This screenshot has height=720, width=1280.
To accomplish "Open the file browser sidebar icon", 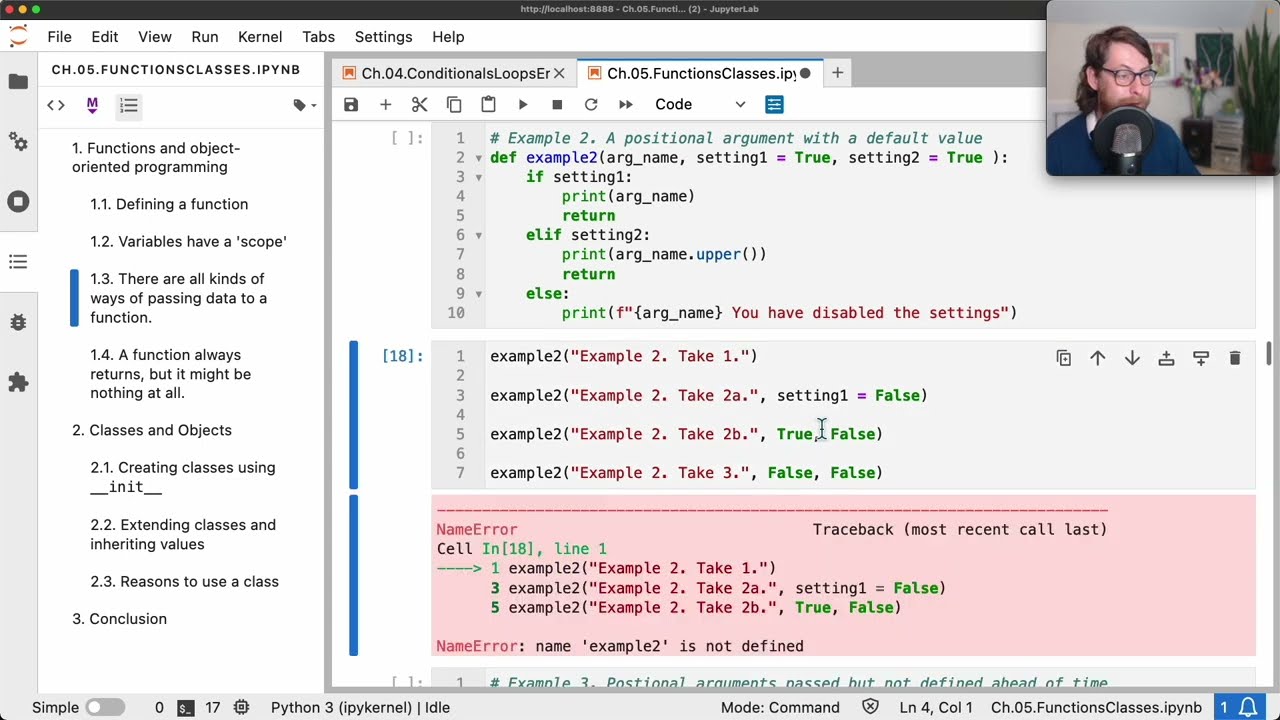I will [x=18, y=82].
